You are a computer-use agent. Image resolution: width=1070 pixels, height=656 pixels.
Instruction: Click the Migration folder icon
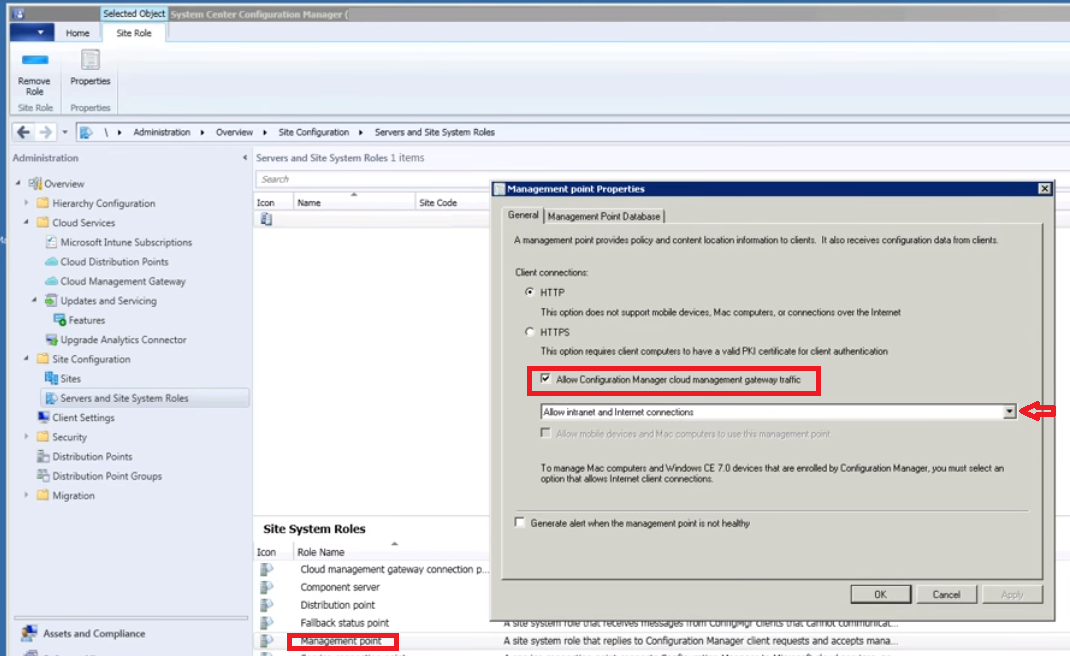pyautogui.click(x=43, y=495)
